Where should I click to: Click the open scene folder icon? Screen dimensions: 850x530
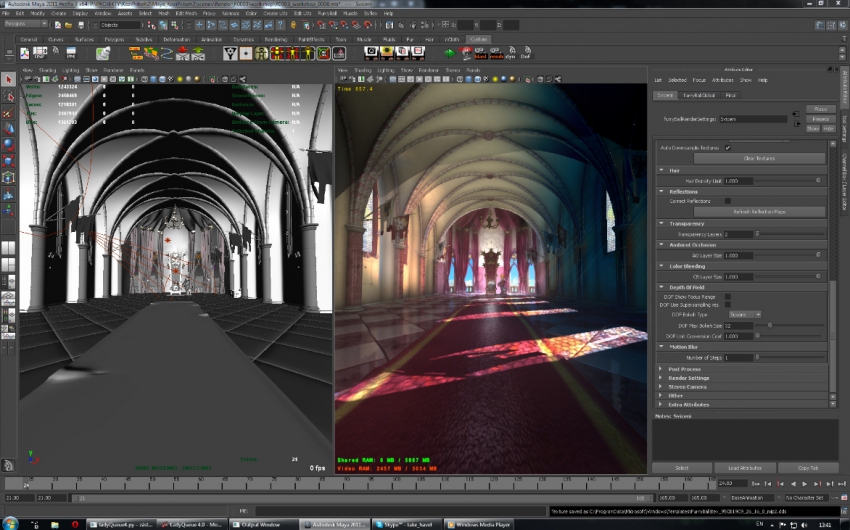68,25
